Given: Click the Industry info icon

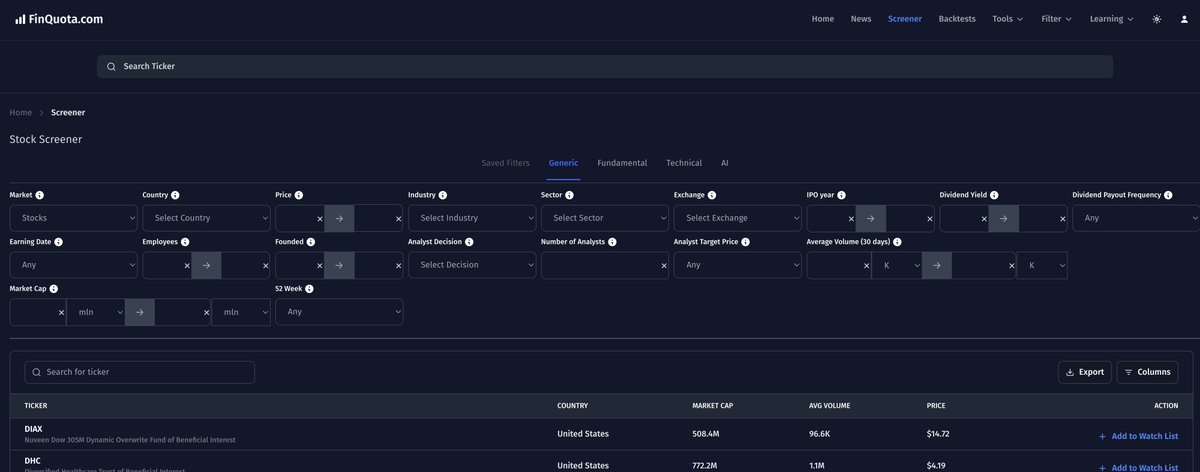Looking at the screenshot, I should [443, 195].
